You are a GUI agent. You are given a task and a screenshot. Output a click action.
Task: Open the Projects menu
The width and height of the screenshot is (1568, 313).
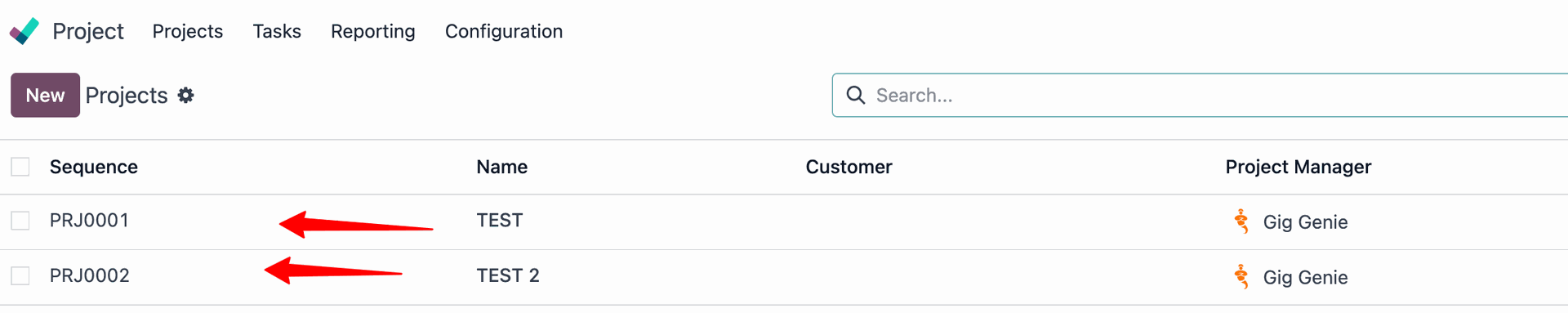pos(188,31)
